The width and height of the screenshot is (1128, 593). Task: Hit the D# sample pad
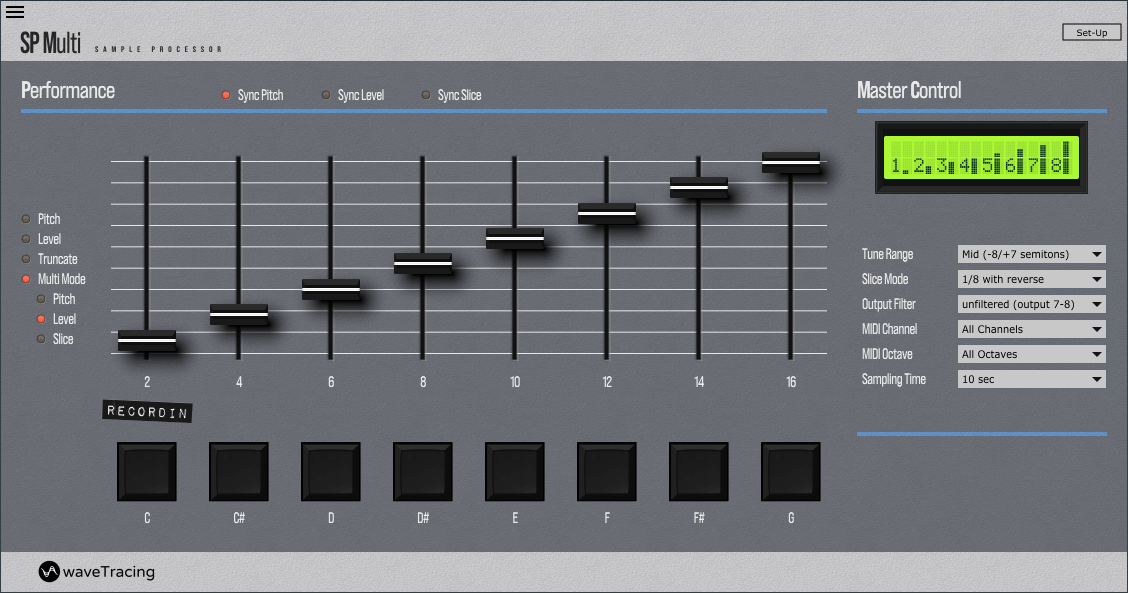pyautogui.click(x=422, y=472)
